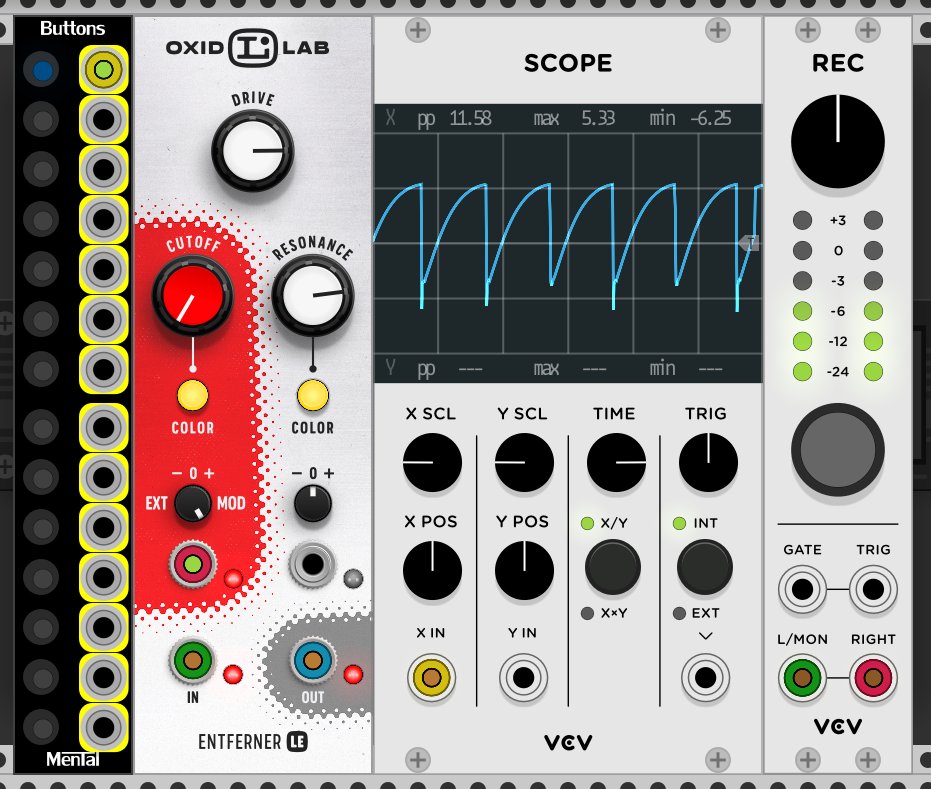Toggle the X/Y mode button on Scope
Screen dimensions: 931x789
coord(613,567)
